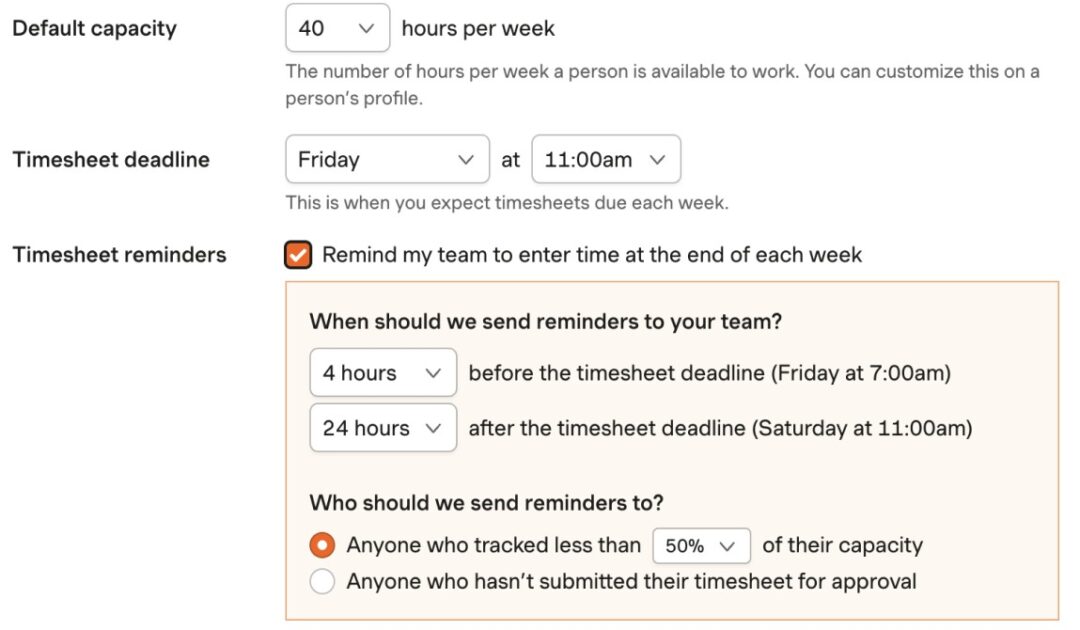This screenshot has height=630, width=1080.
Task: Click the chevron on the Friday dropdown
Action: (x=466, y=159)
